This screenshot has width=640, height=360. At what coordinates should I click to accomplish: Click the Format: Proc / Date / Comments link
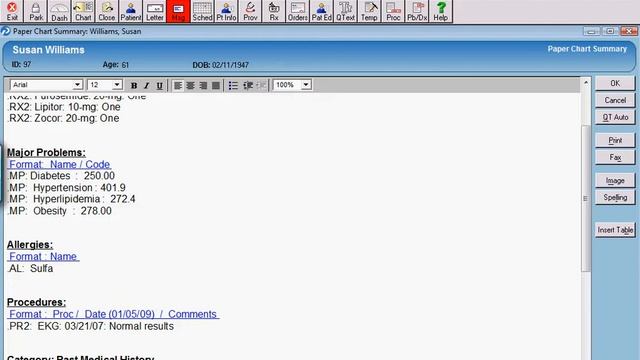(x=113, y=314)
